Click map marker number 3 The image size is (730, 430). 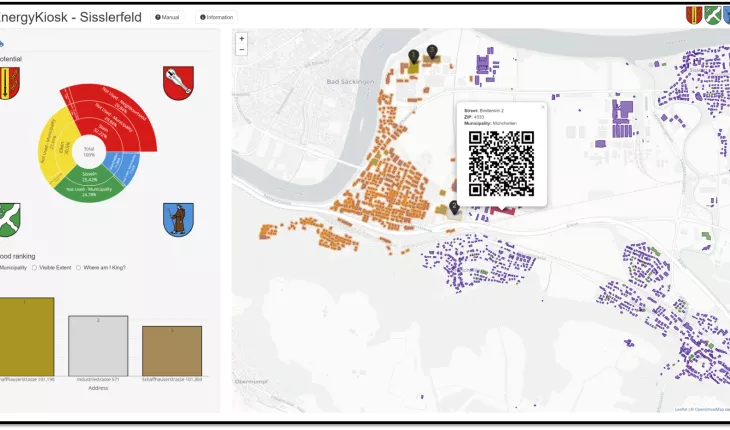[x=432, y=51]
